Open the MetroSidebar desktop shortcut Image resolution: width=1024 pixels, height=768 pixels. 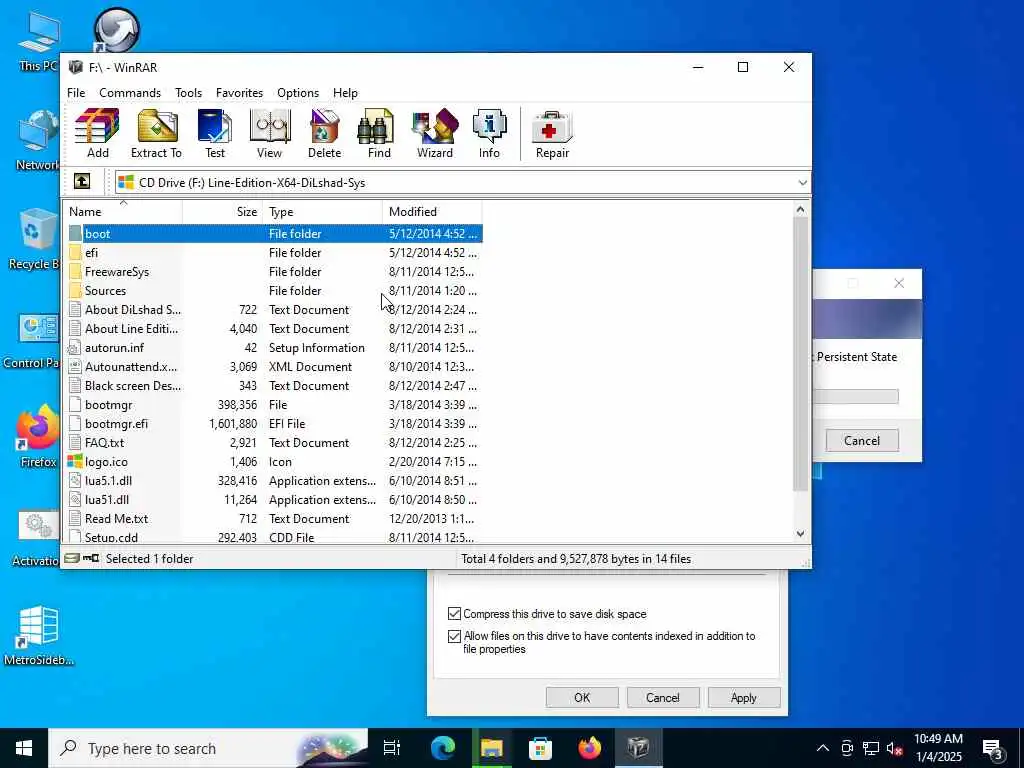38,635
